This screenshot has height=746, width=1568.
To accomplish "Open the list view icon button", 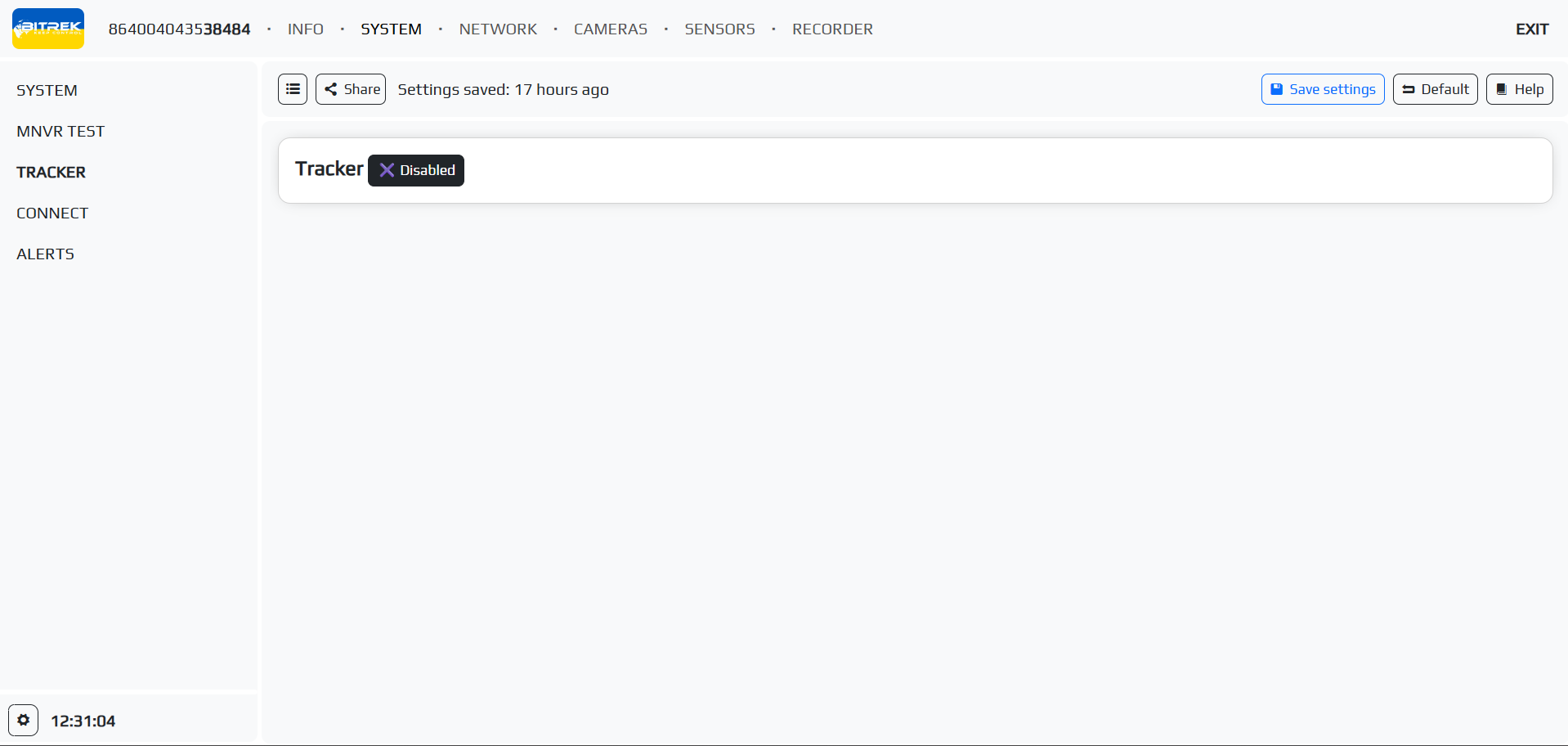I will (x=293, y=89).
